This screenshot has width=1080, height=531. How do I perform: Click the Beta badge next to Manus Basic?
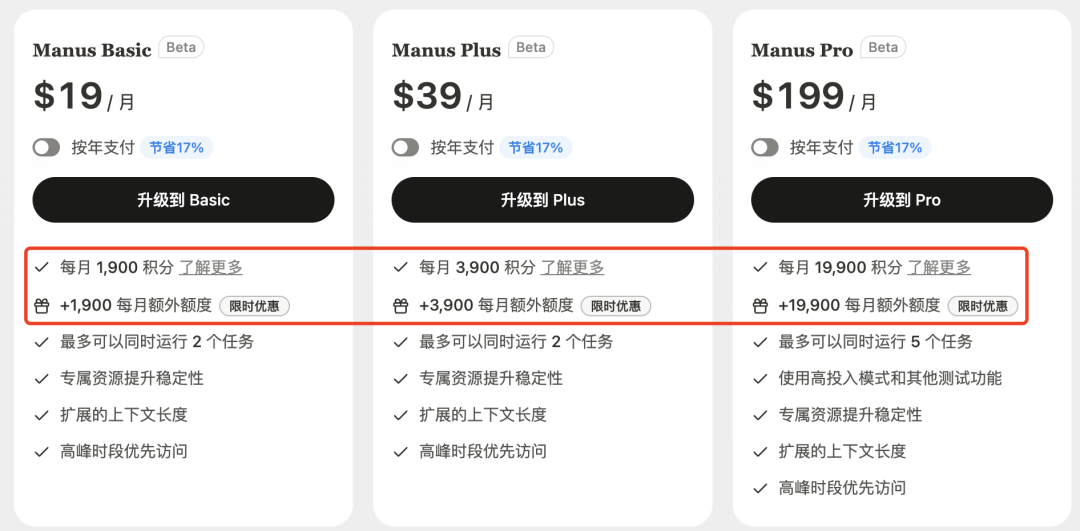point(181,48)
